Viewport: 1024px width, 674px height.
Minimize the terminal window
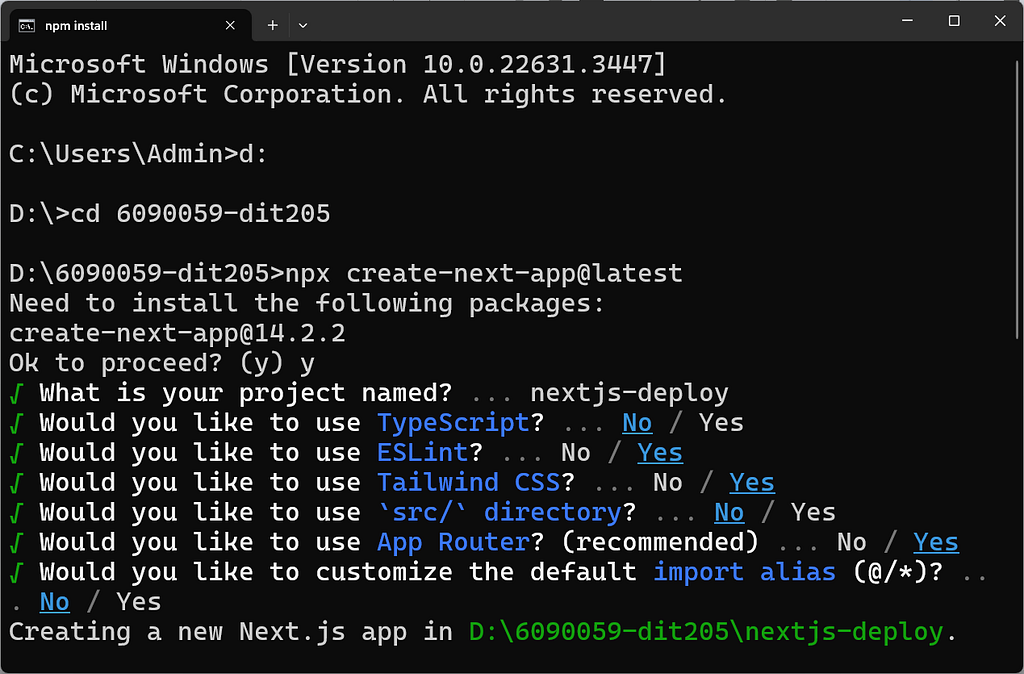tap(907, 21)
